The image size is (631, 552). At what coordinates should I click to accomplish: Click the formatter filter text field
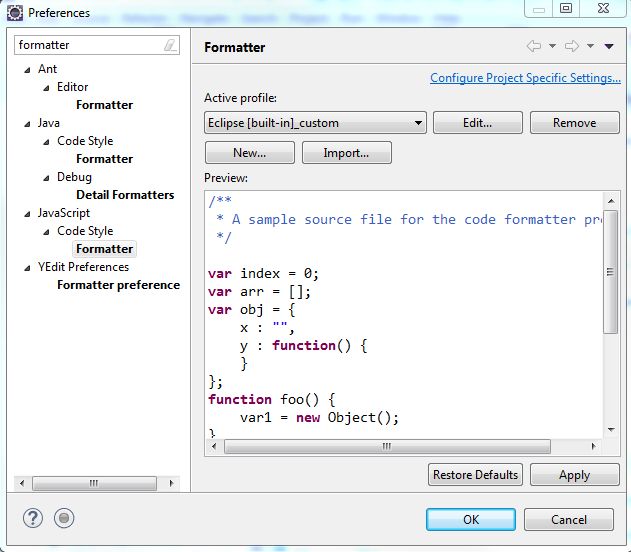pyautogui.click(x=97, y=45)
